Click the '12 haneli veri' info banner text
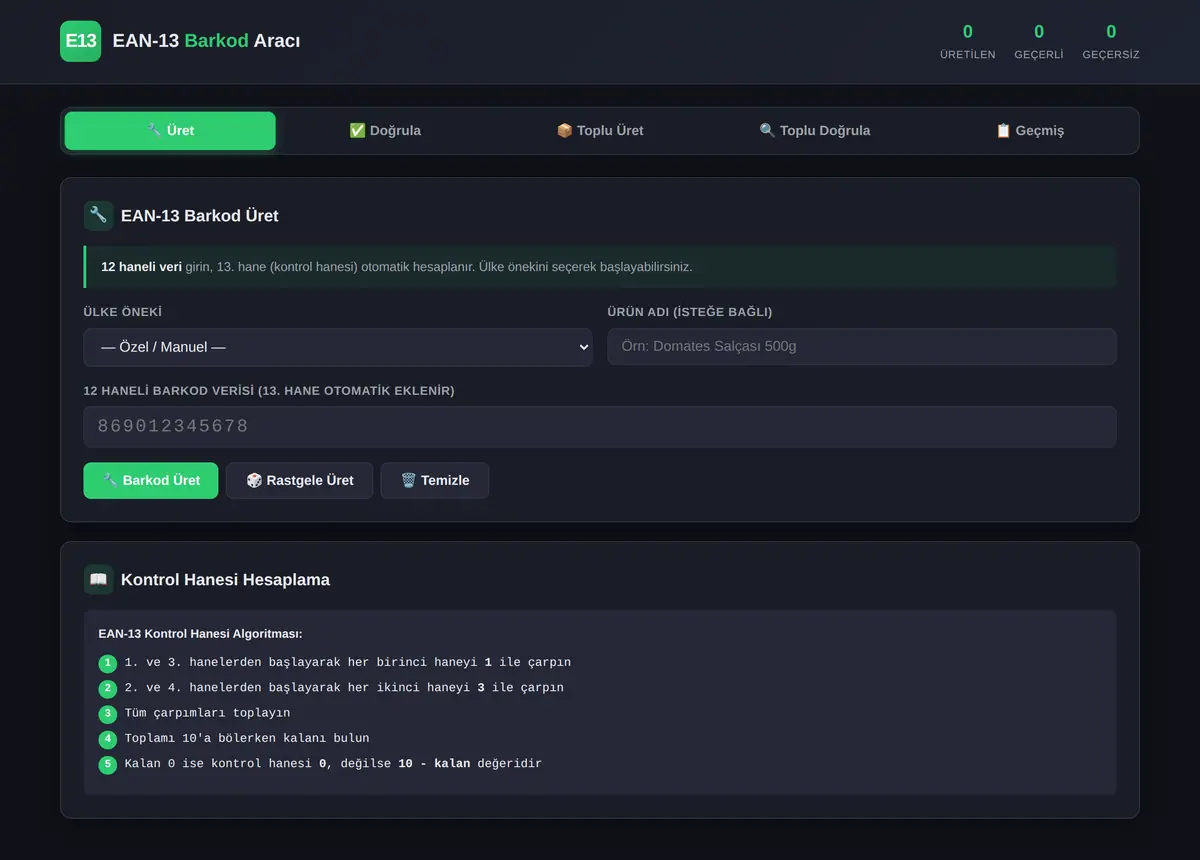The image size is (1200, 860). click(x=397, y=267)
